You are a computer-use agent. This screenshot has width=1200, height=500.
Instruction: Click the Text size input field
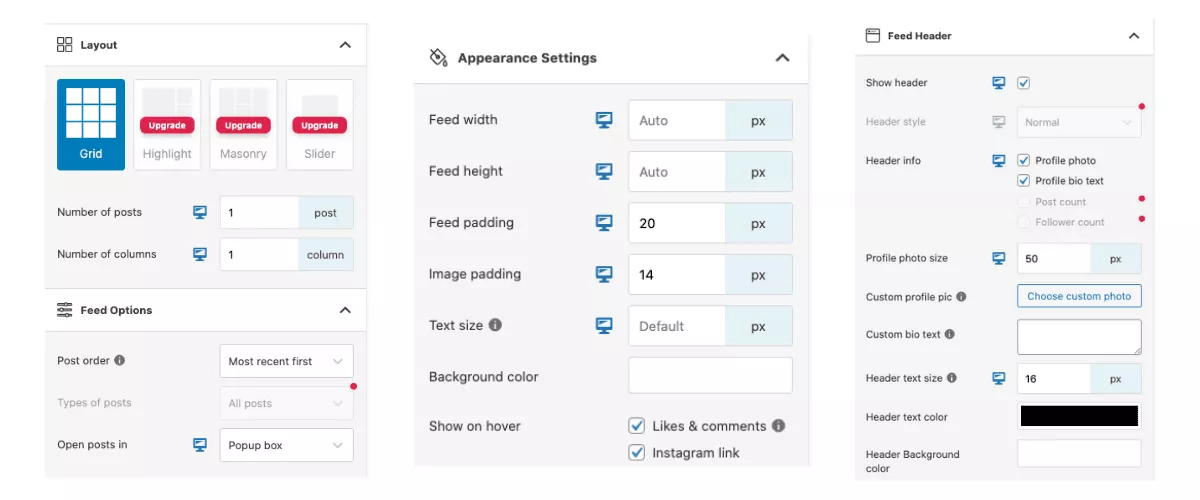coord(677,326)
